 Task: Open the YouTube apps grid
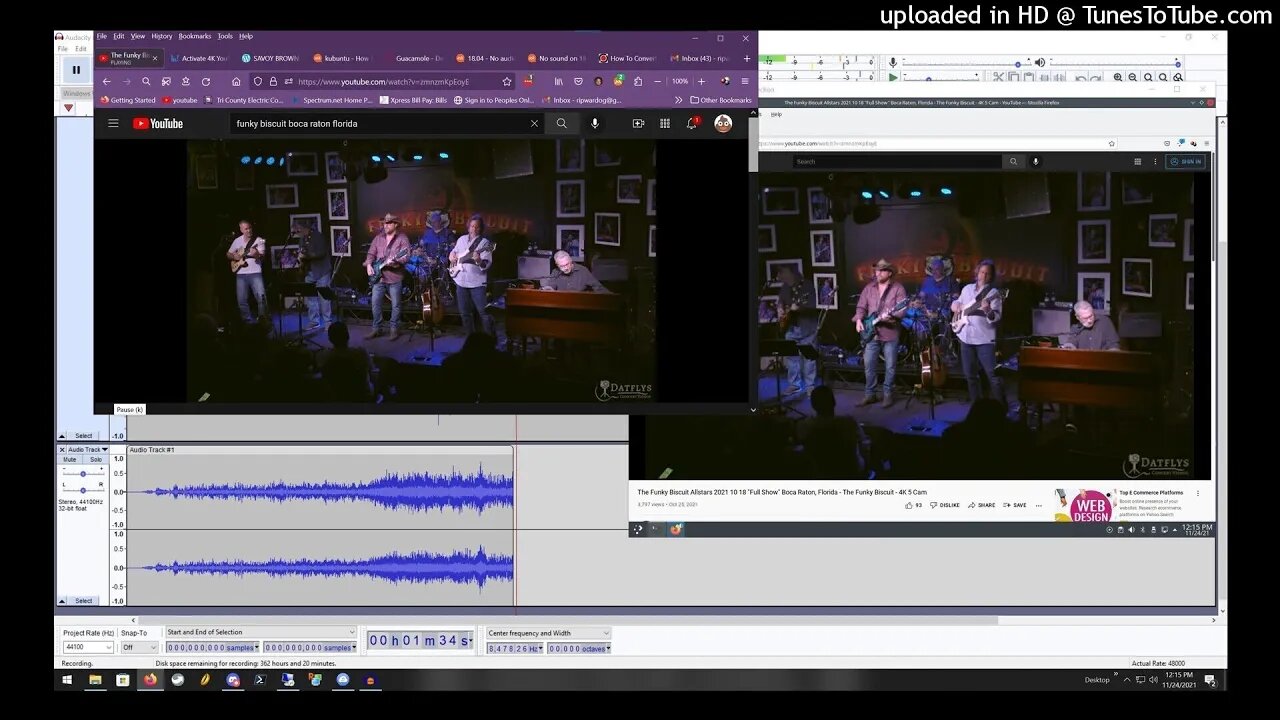[x=665, y=123]
